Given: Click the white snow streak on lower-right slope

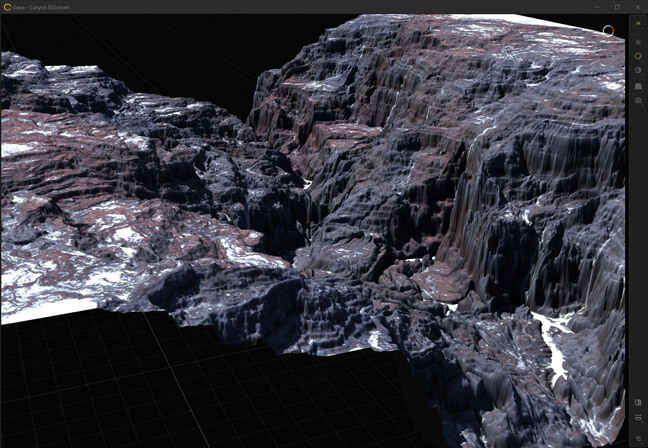Looking at the screenshot, I should [552, 342].
